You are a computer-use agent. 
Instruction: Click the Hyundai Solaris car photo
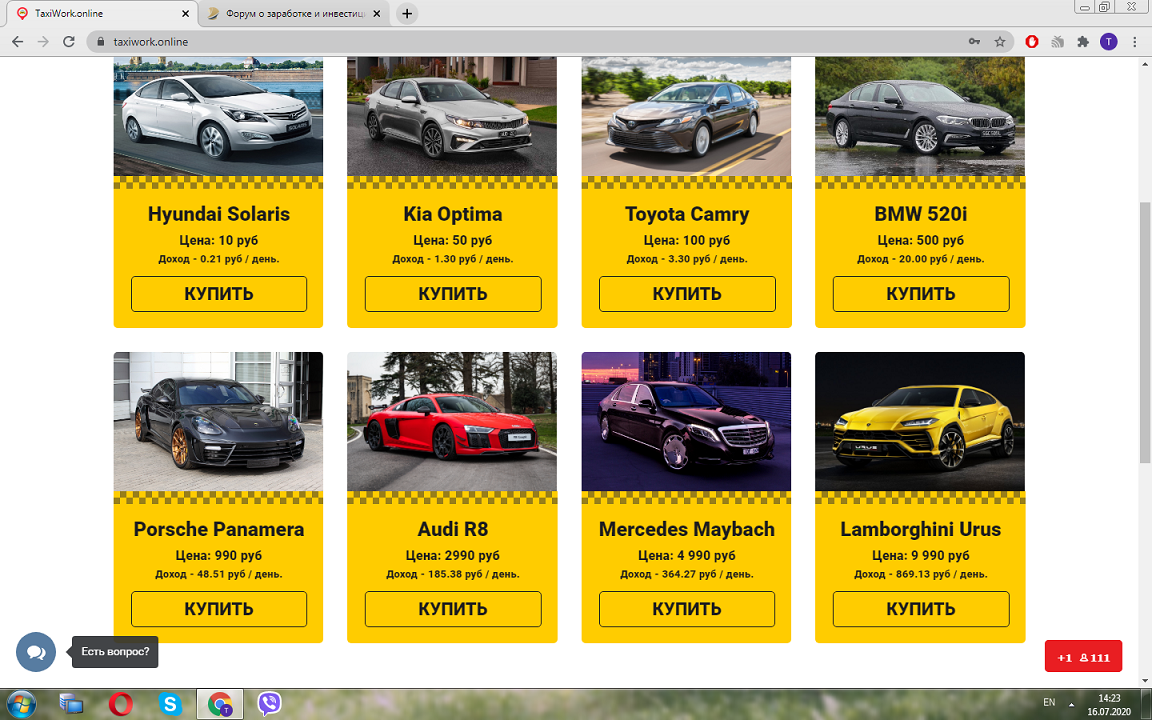click(x=218, y=116)
